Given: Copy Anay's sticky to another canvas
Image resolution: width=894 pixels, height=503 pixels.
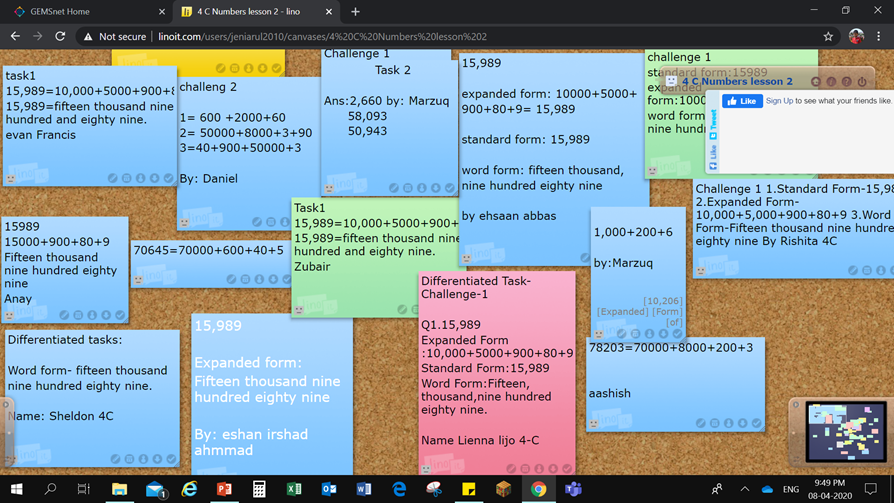Looking at the screenshot, I should pos(106,315).
